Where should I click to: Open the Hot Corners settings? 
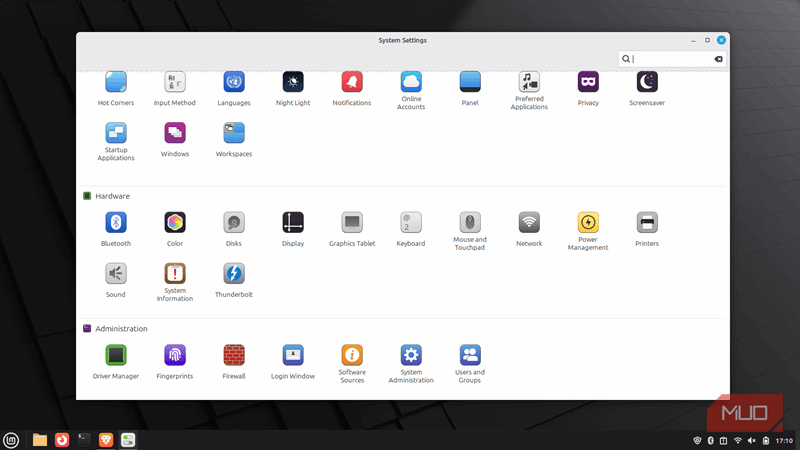point(116,82)
